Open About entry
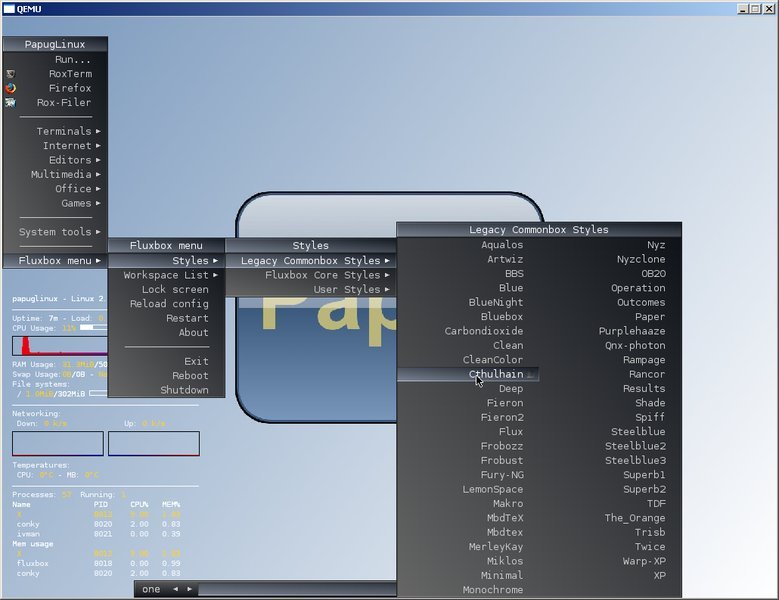This screenshot has height=600, width=779. coord(166,333)
